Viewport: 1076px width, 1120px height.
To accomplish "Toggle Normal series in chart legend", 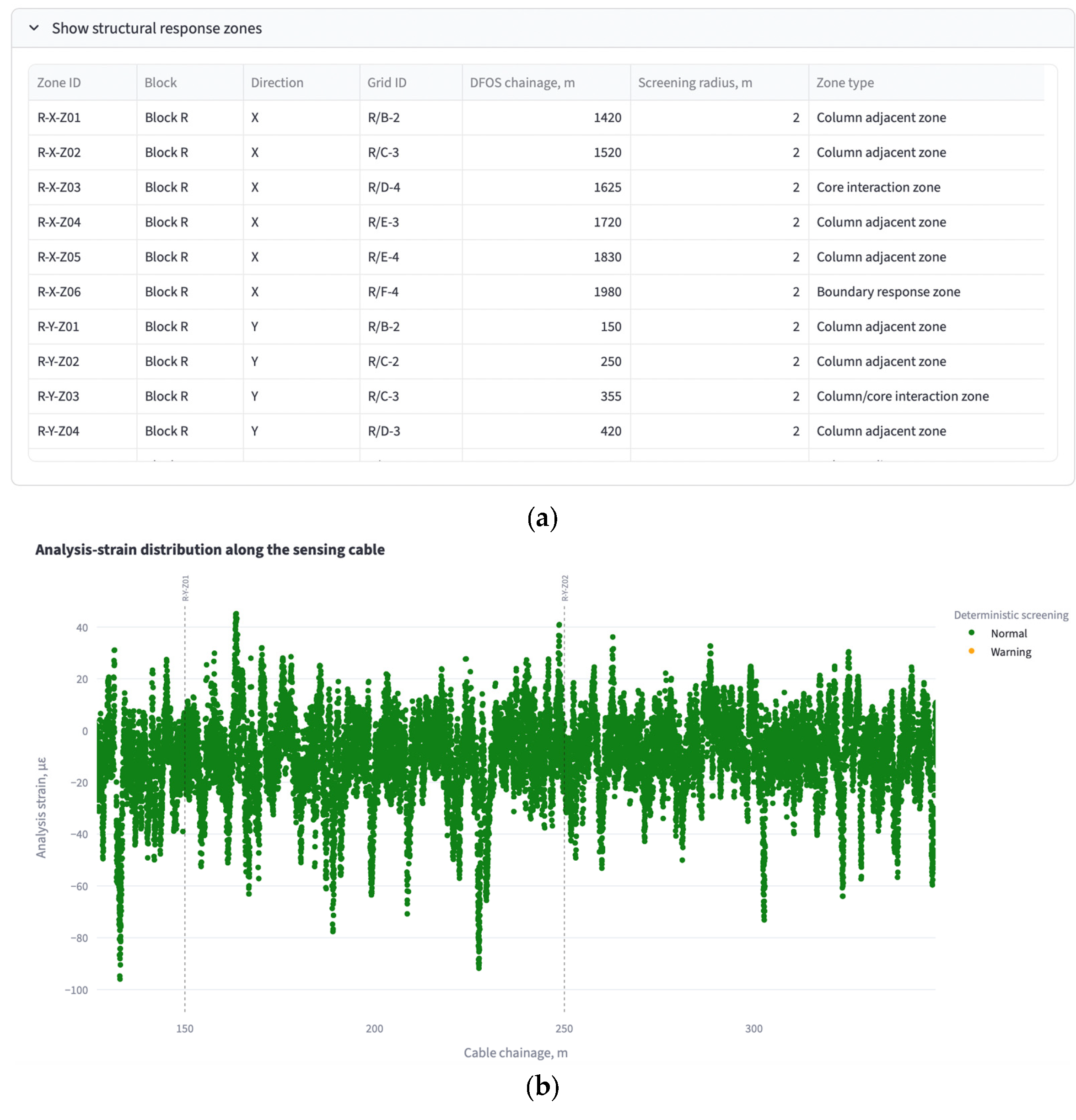I will pyautogui.click(x=1009, y=633).
